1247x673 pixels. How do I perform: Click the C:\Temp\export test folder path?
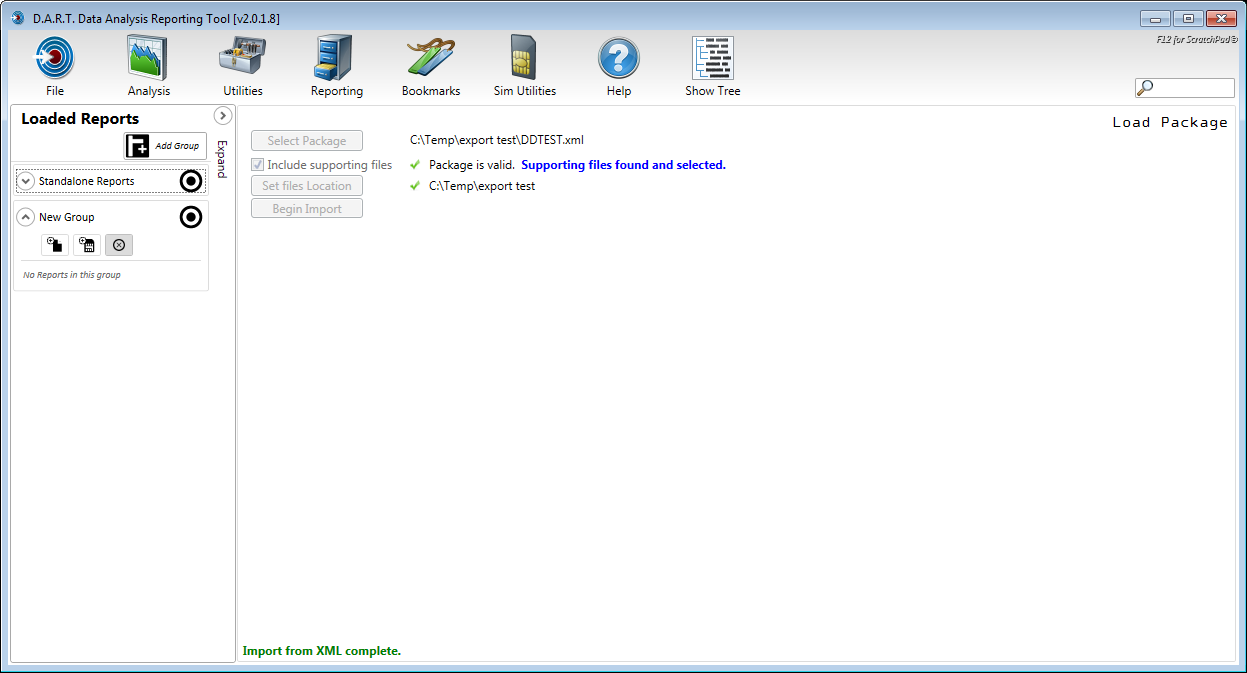point(482,186)
